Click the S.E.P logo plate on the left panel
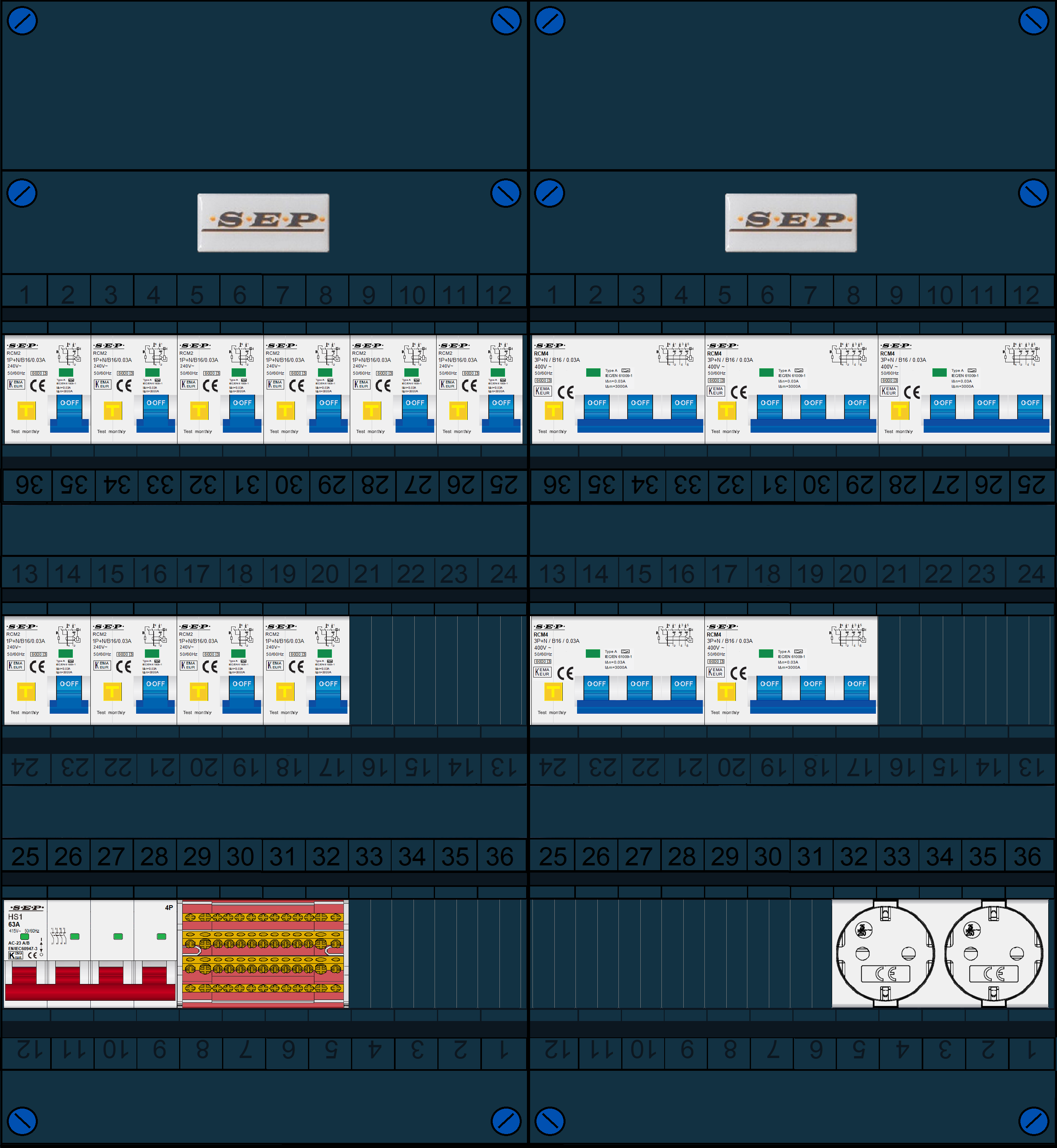Viewport: 1057px width, 1148px height. tap(263, 223)
